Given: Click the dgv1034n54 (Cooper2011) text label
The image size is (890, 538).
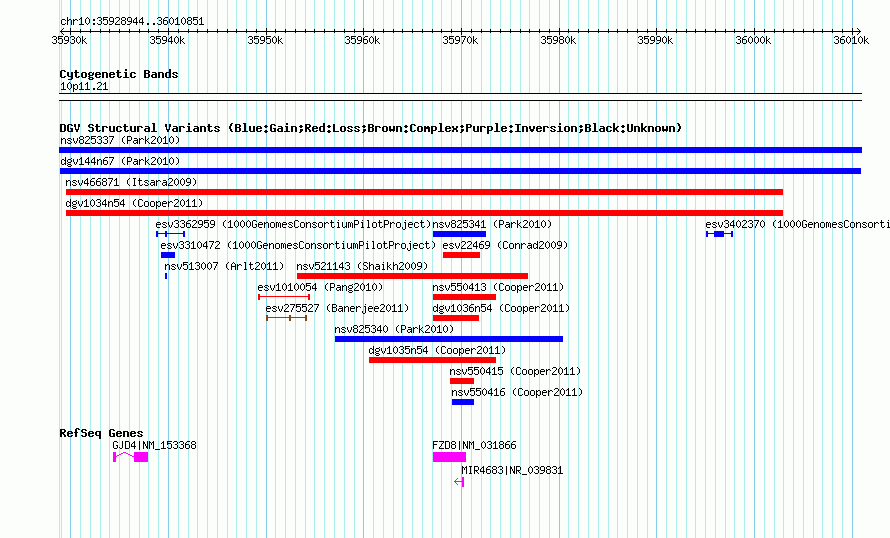Looking at the screenshot, I should 134,203.
